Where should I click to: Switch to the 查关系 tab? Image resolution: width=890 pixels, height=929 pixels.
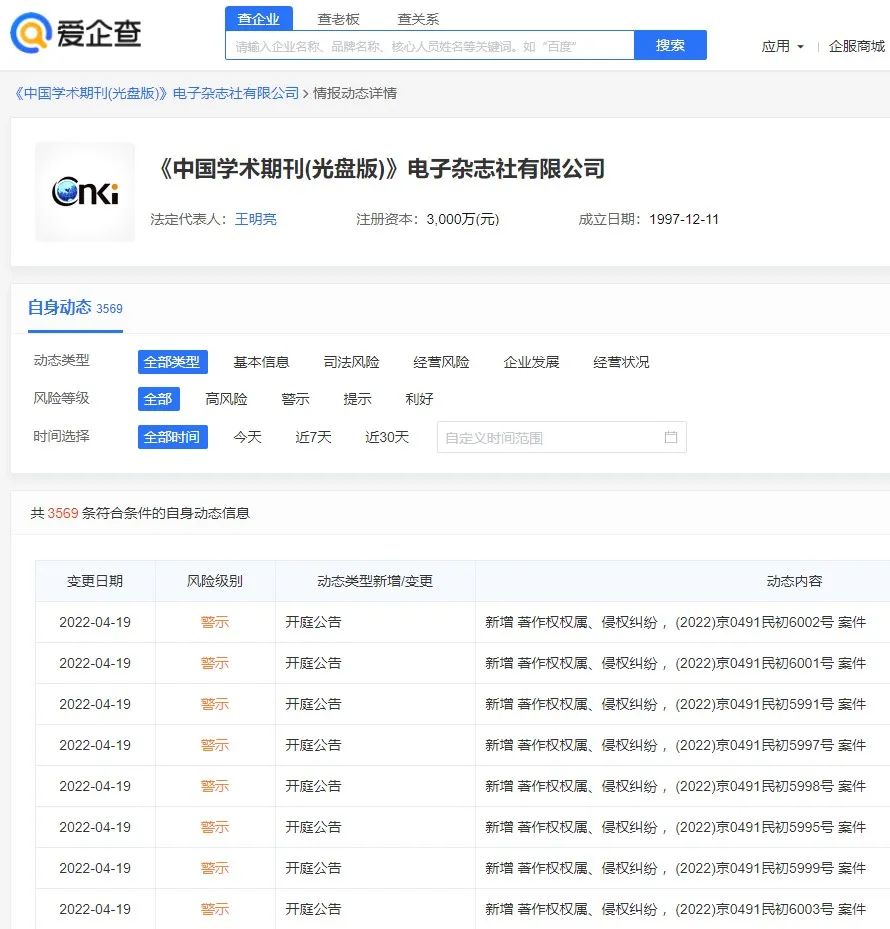(x=418, y=19)
